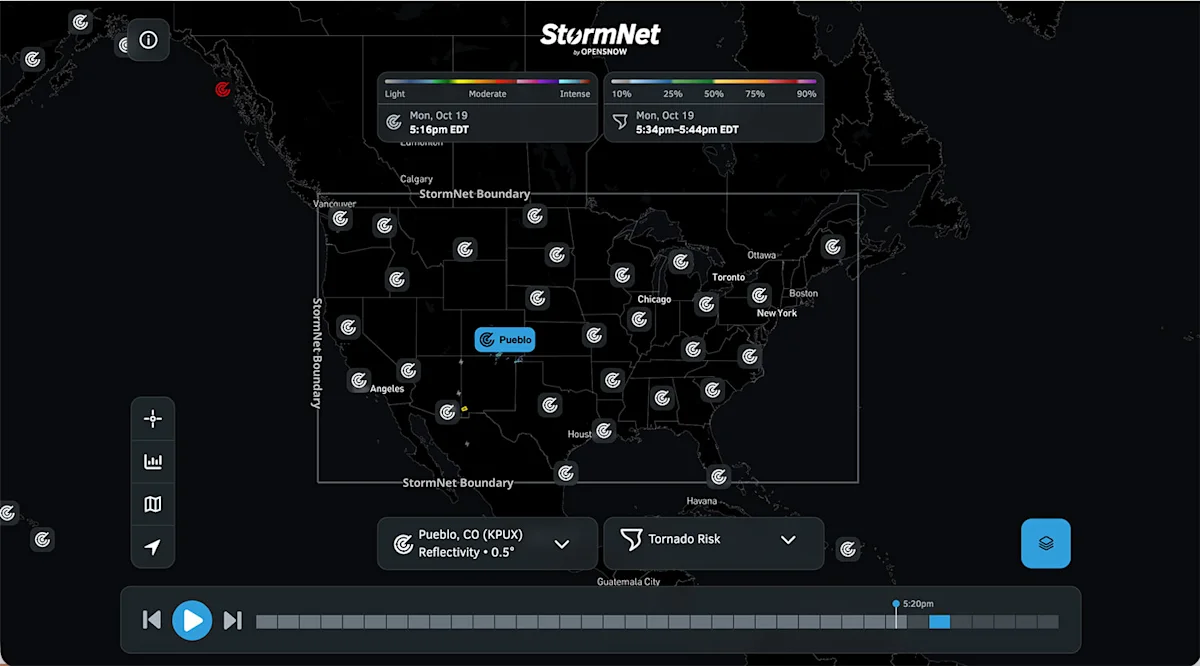Click the 'Moderate' legend label
Viewport: 1200px width, 666px height.
pos(487,94)
